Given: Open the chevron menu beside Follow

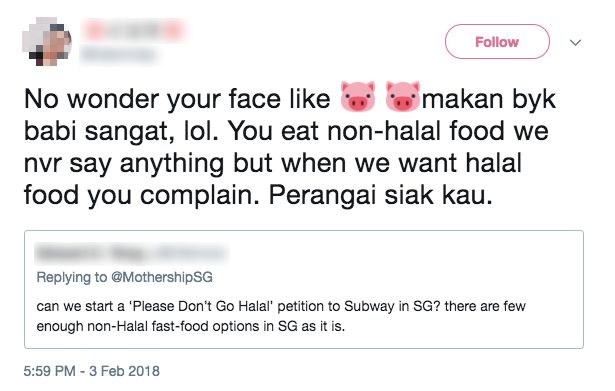Looking at the screenshot, I should (575, 42).
